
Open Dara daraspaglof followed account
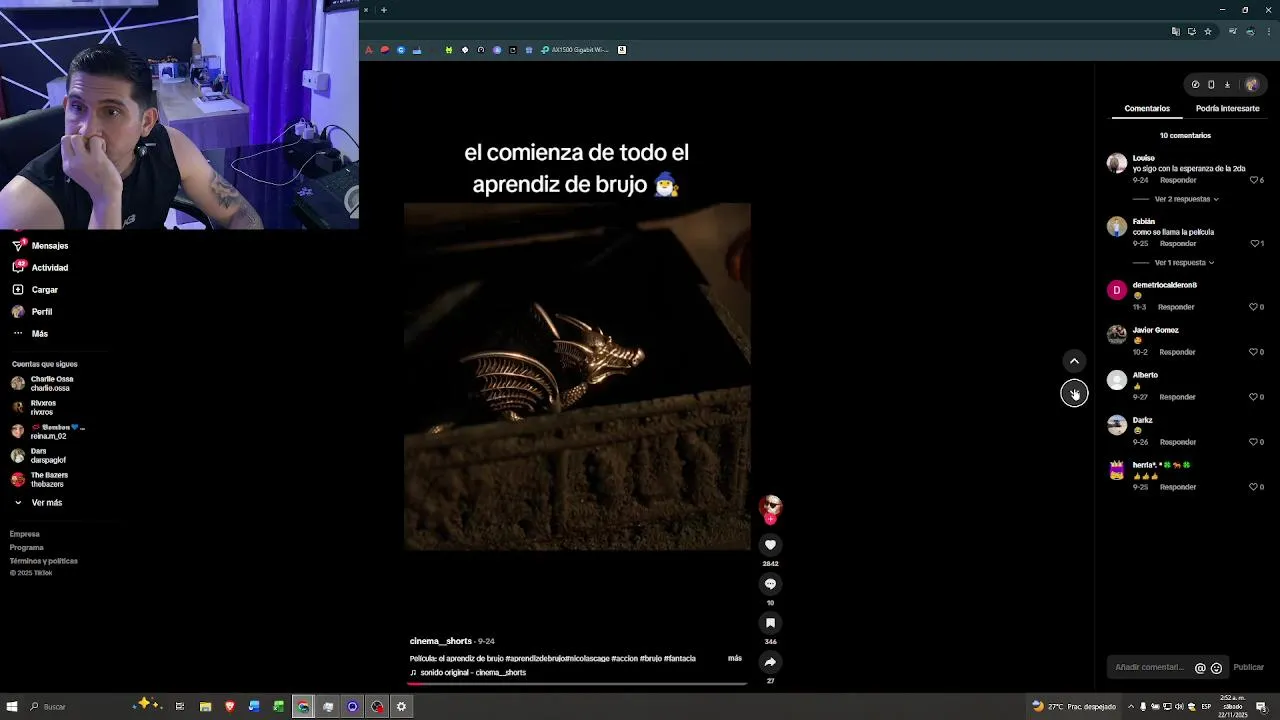(39, 456)
